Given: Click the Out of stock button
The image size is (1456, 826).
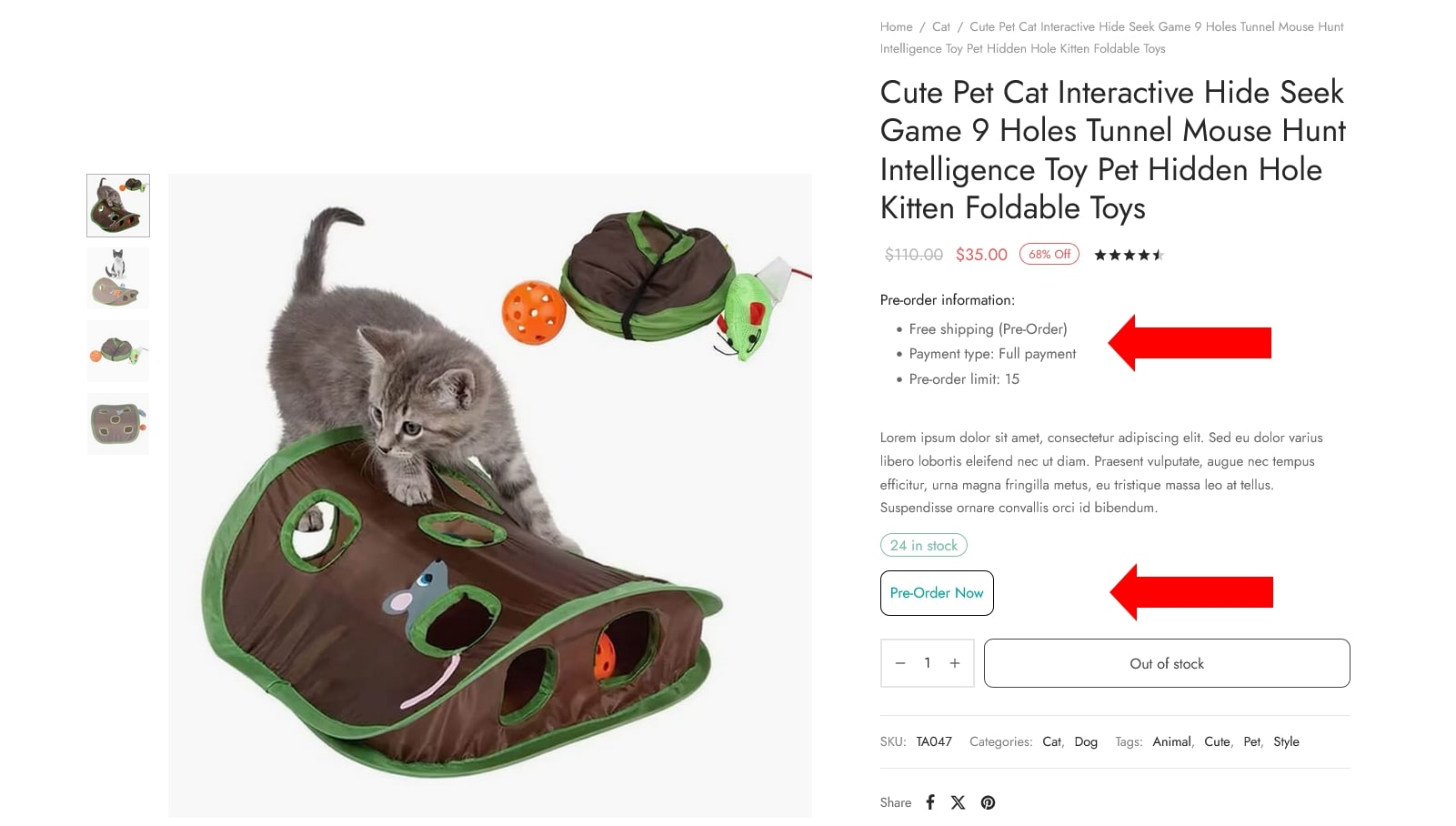Looking at the screenshot, I should pyautogui.click(x=1167, y=663).
